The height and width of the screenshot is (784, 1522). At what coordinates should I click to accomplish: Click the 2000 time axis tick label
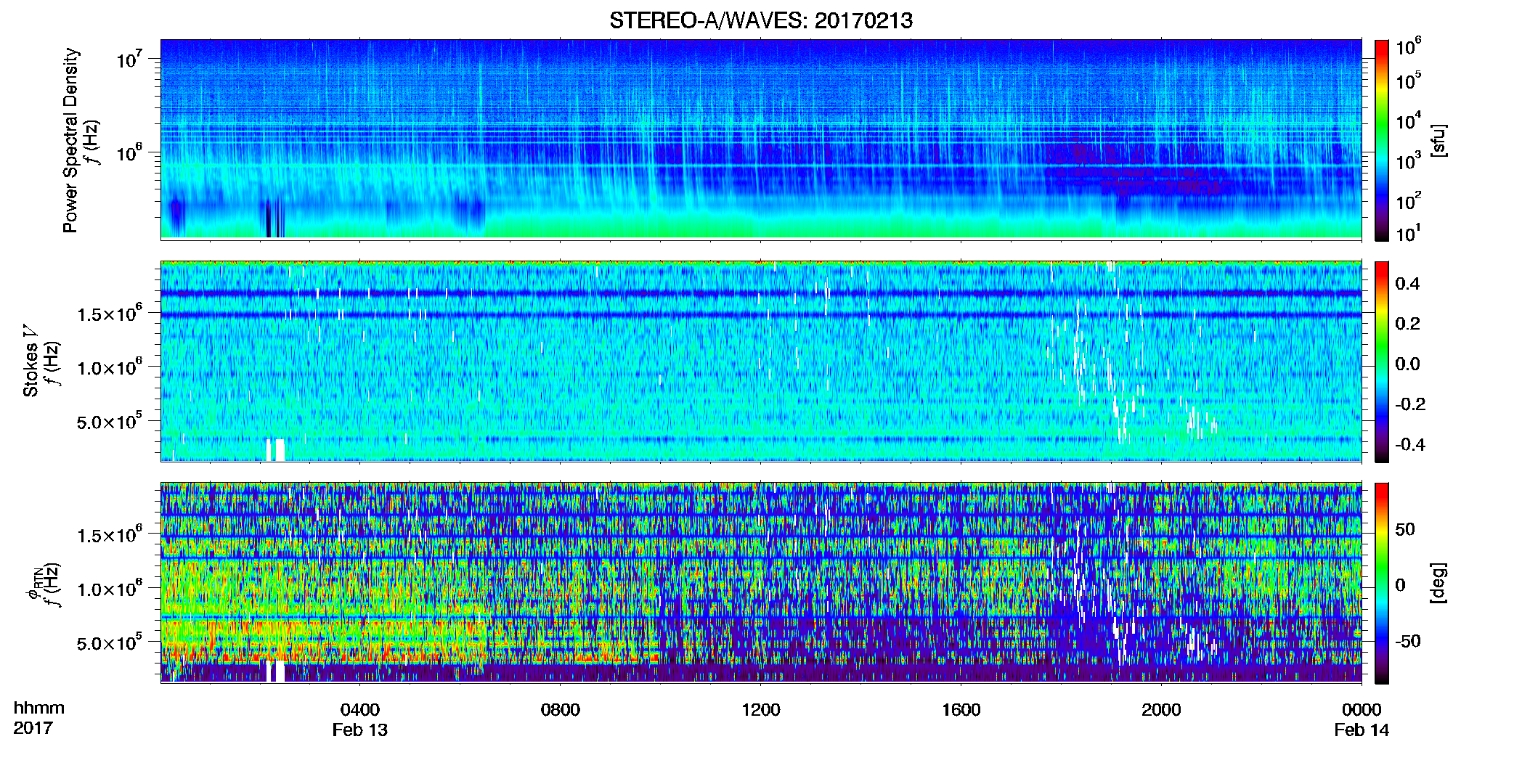tap(1161, 710)
